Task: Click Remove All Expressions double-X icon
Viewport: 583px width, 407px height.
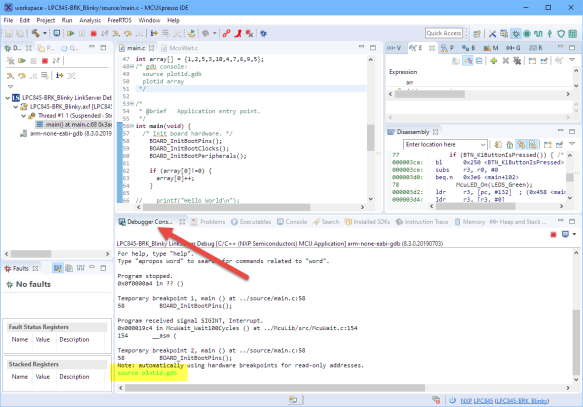Action: coord(517,61)
